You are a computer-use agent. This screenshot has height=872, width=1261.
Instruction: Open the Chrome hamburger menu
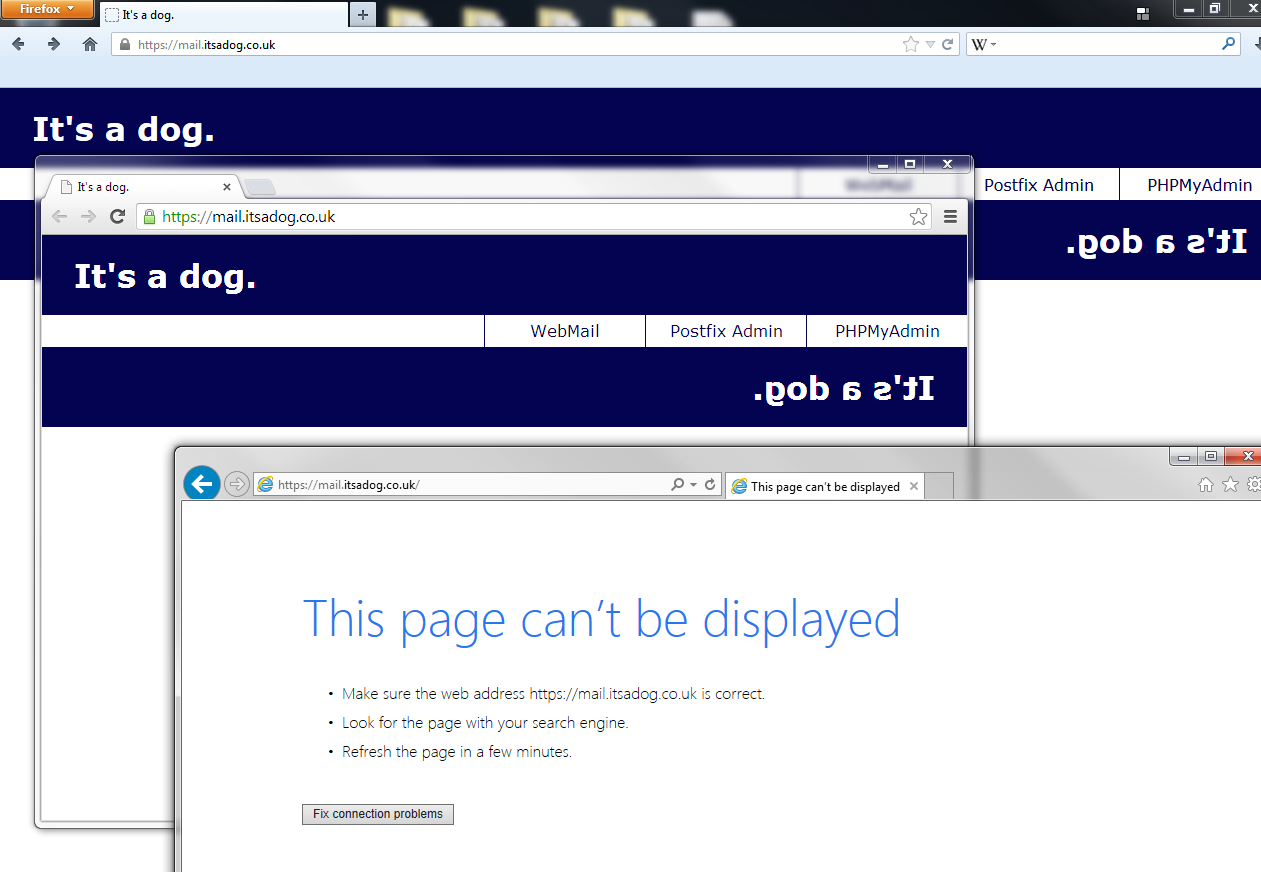pyautogui.click(x=950, y=217)
